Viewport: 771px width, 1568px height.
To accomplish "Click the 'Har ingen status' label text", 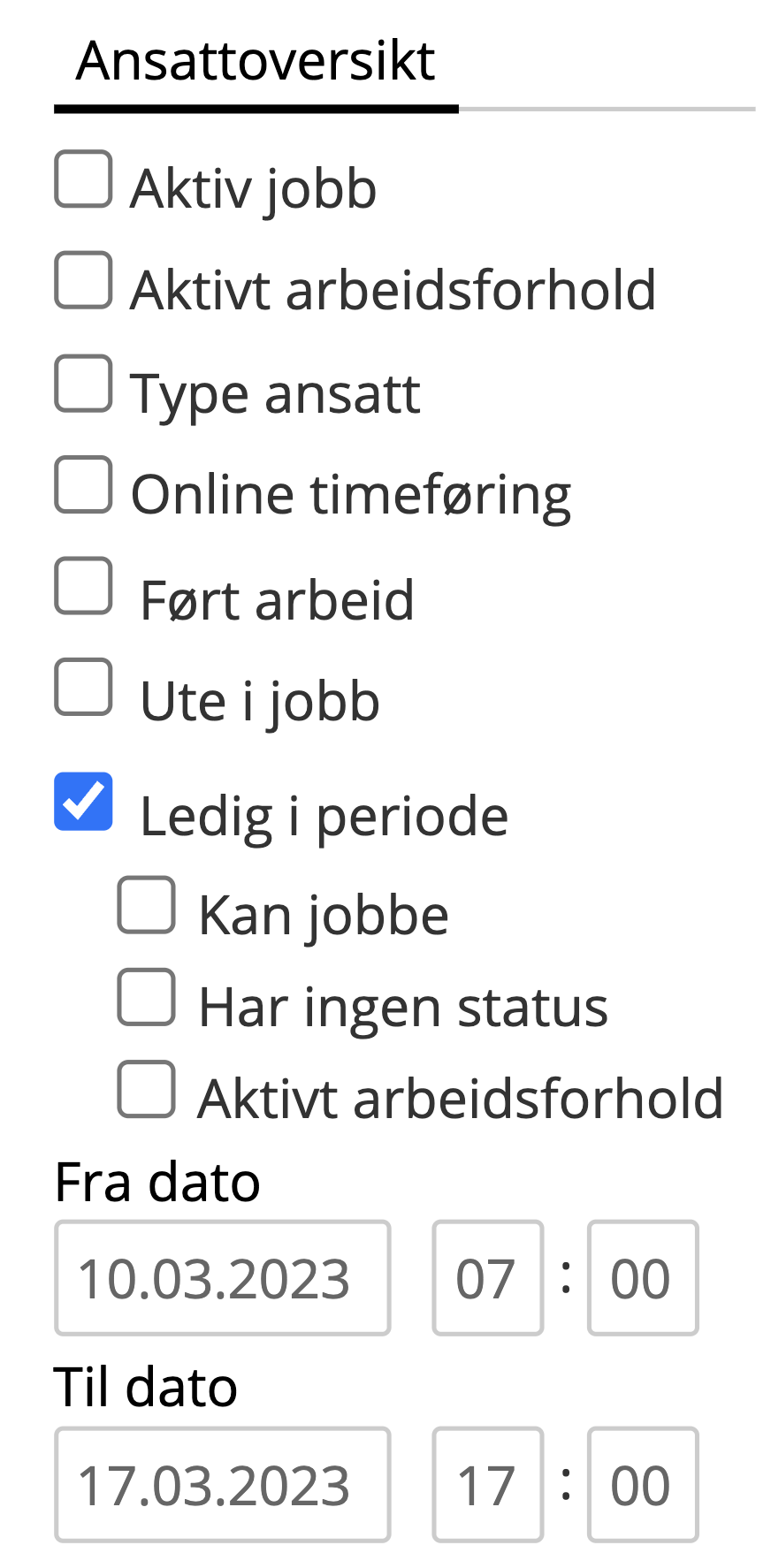I will click(x=403, y=1008).
